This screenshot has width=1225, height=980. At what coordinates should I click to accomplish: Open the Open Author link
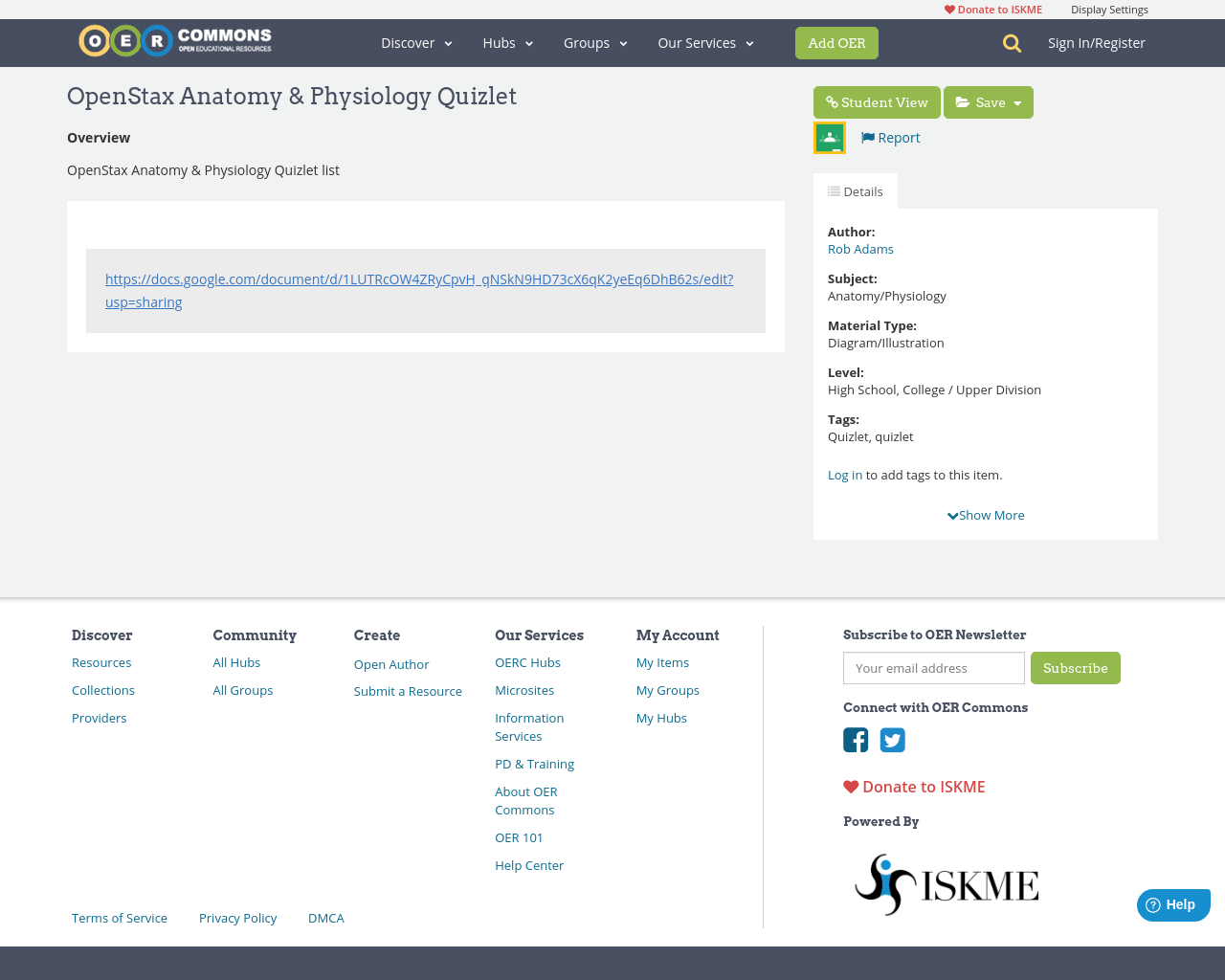(x=391, y=664)
